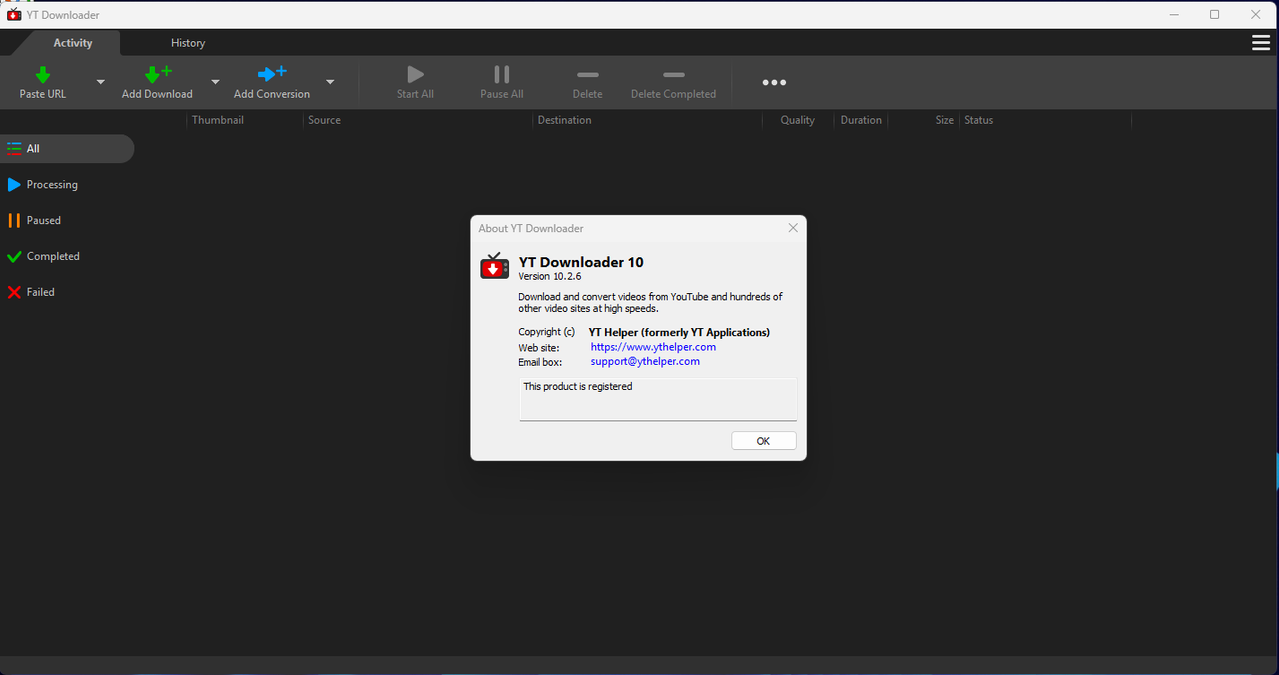
Task: Click OK in the About dialog
Action: point(763,441)
